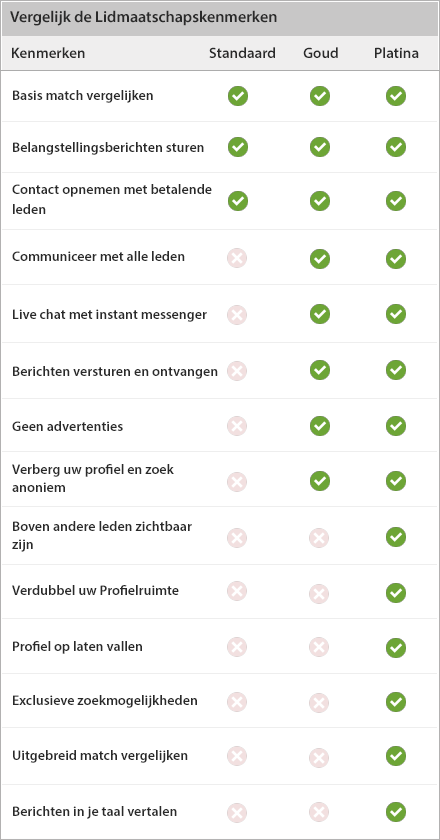This screenshot has height=840, width=440.
Task: Click Platina checkmark for Contact opnemen row
Action: [396, 201]
